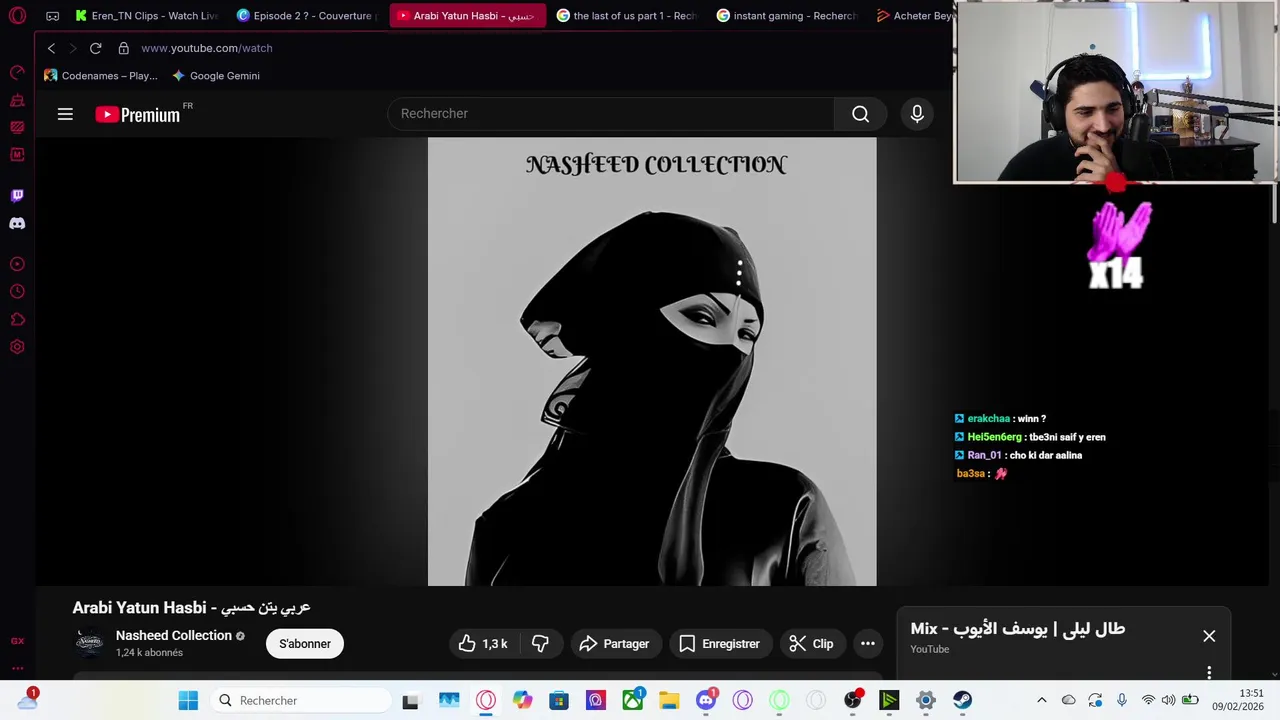
Task: View site info via padlock icon
Action: point(123,48)
